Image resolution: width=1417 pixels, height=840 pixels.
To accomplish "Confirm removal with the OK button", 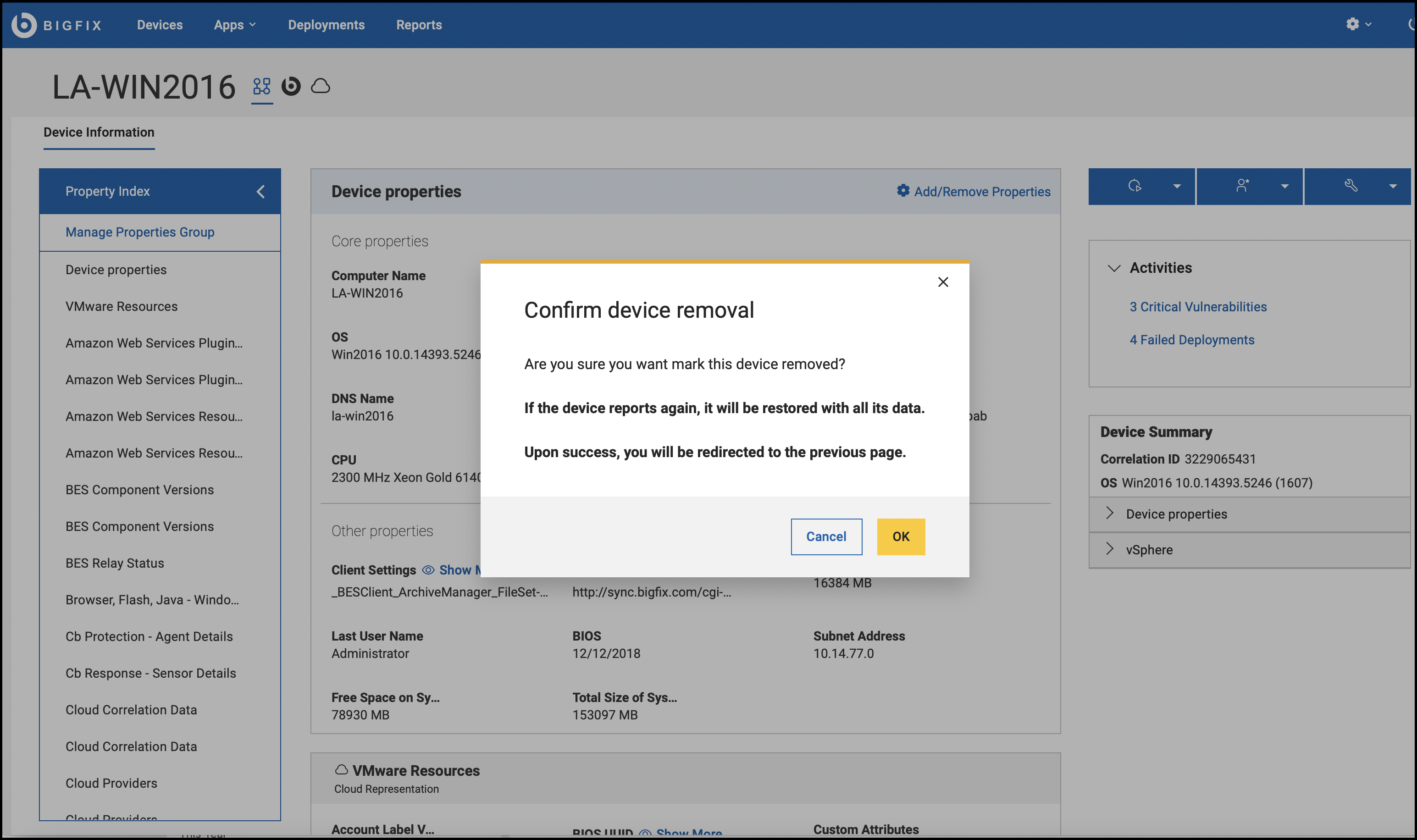I will click(x=901, y=536).
